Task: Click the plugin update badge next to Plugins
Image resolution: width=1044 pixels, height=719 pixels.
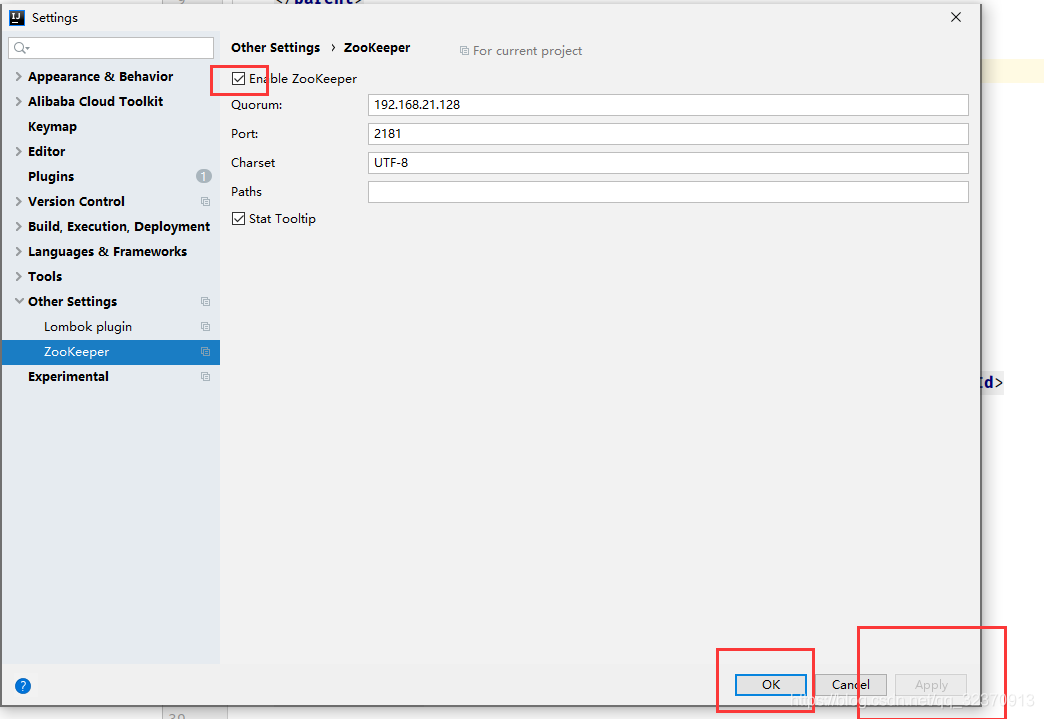Action: [x=204, y=176]
